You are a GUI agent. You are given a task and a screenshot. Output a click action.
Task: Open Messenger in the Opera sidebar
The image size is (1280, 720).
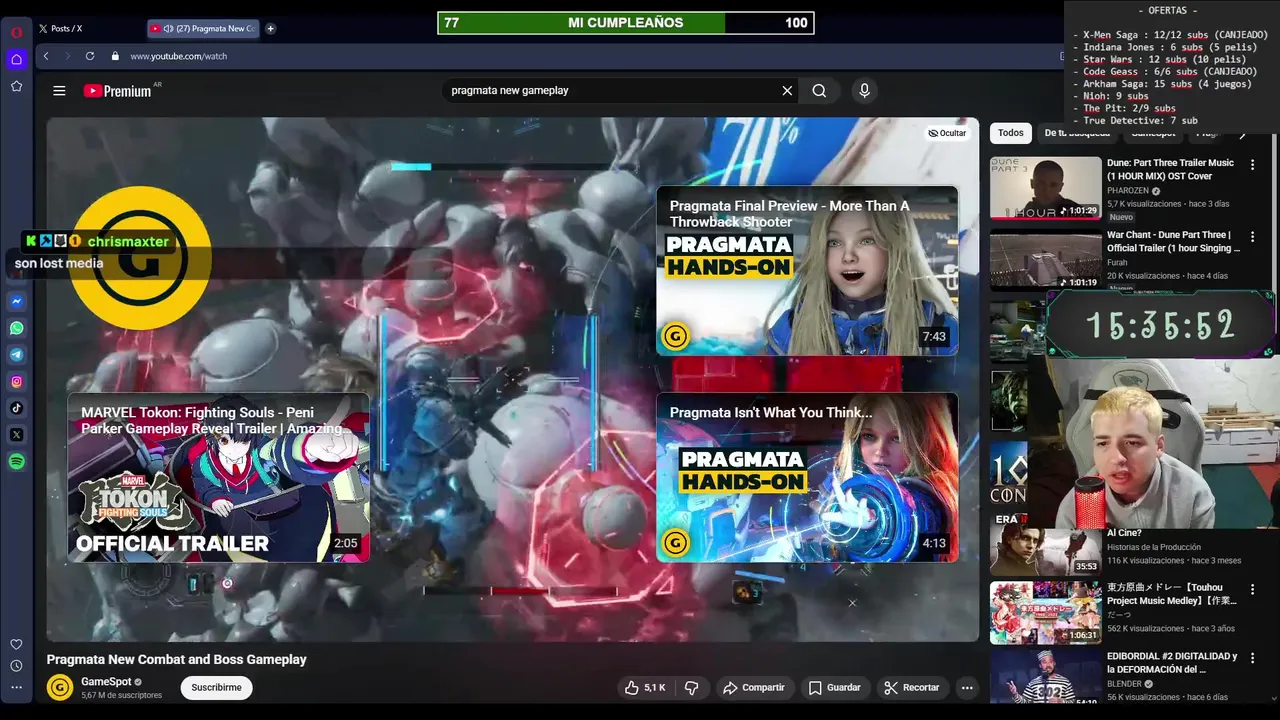point(16,301)
